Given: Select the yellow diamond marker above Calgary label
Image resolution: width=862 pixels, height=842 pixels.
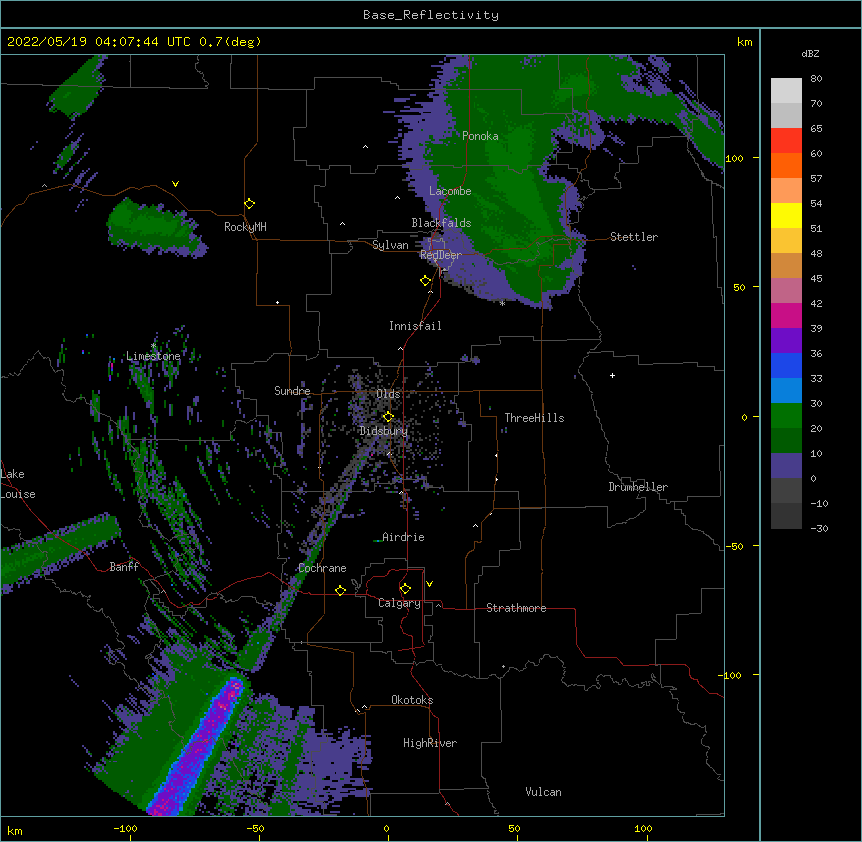Looking at the screenshot, I should click(405, 589).
